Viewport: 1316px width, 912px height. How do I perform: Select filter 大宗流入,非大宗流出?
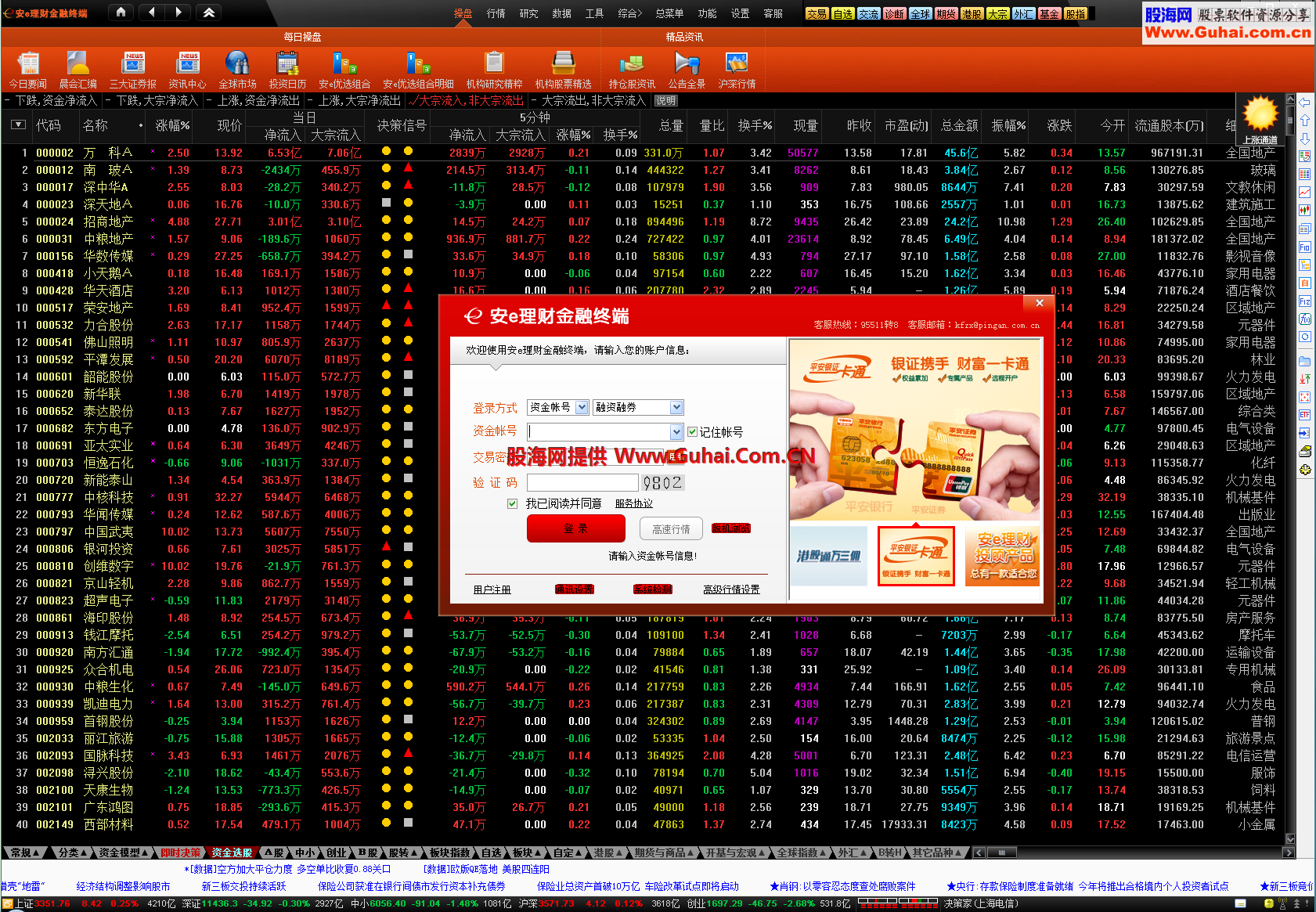coord(466,100)
